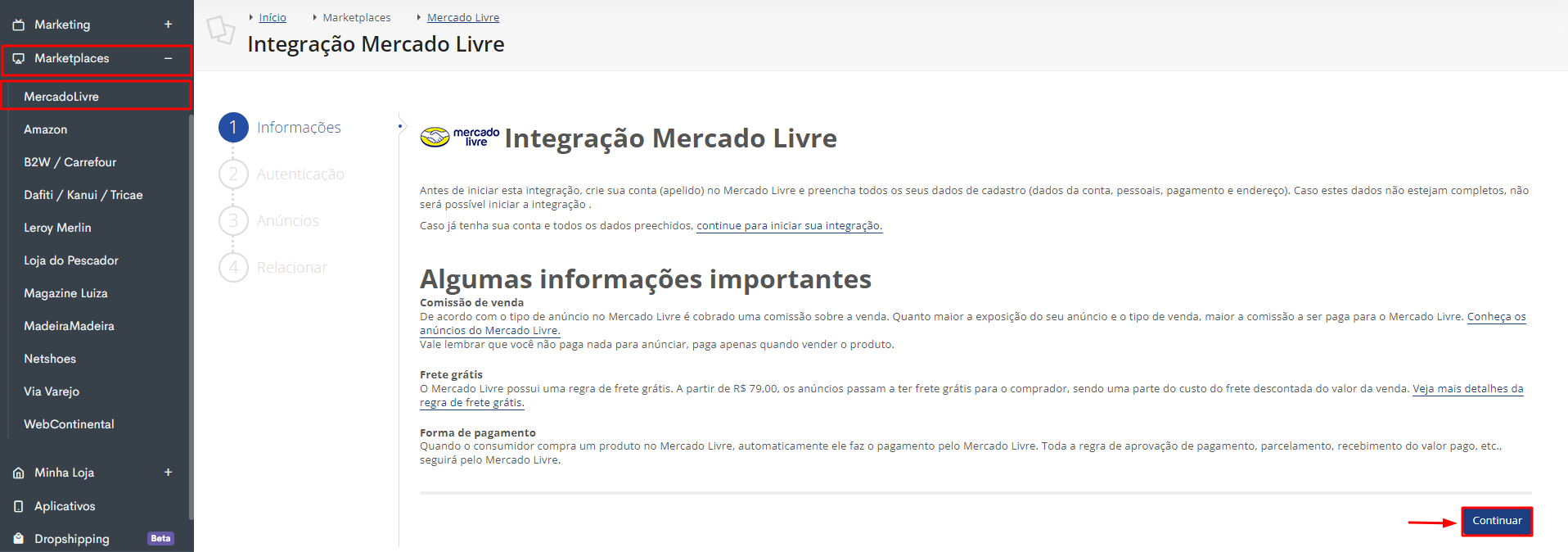The image size is (1568, 552).
Task: Select Dafiti / Kanui / Tricae marketplace
Action: (x=83, y=195)
